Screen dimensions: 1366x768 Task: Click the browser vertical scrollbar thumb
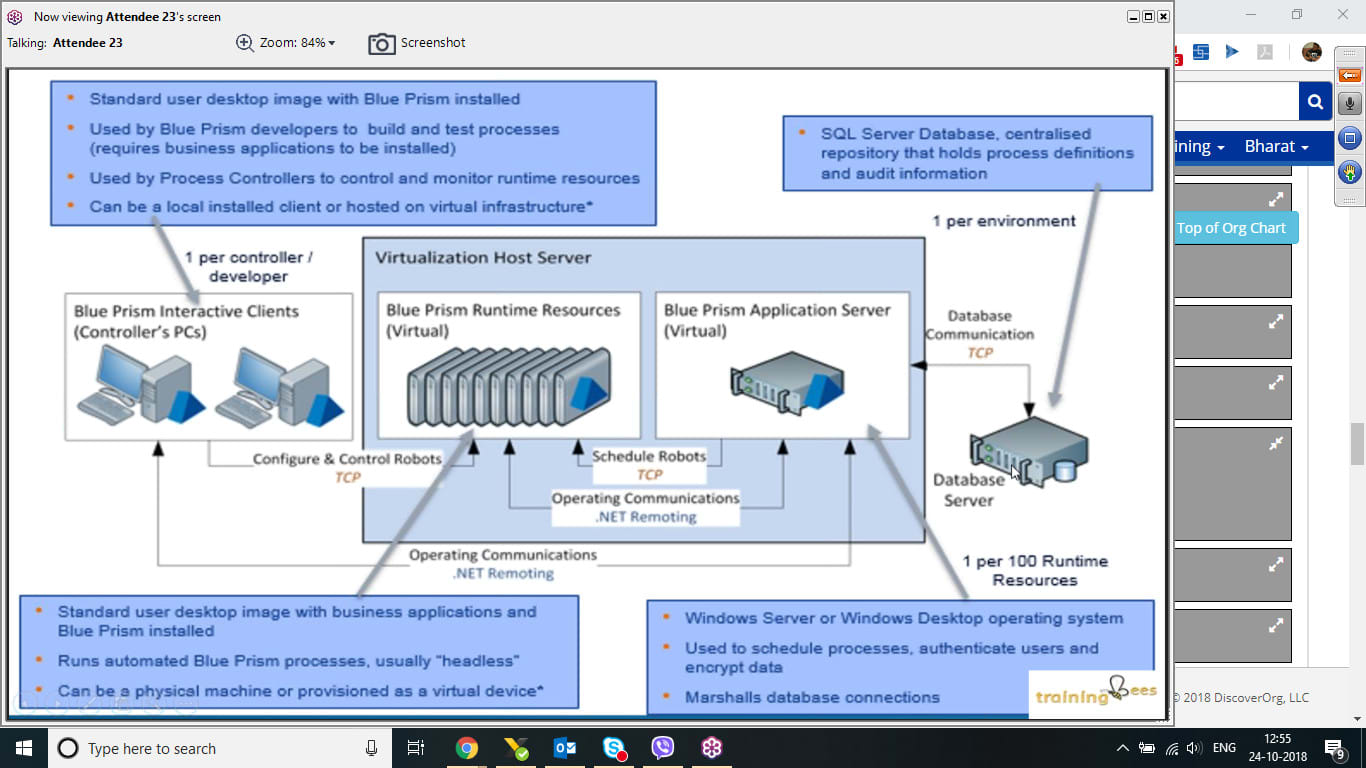[x=1357, y=444]
